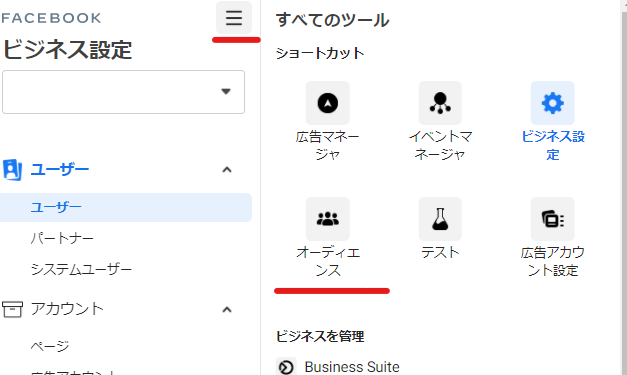Open the hamburger all-tools menu

[x=234, y=18]
